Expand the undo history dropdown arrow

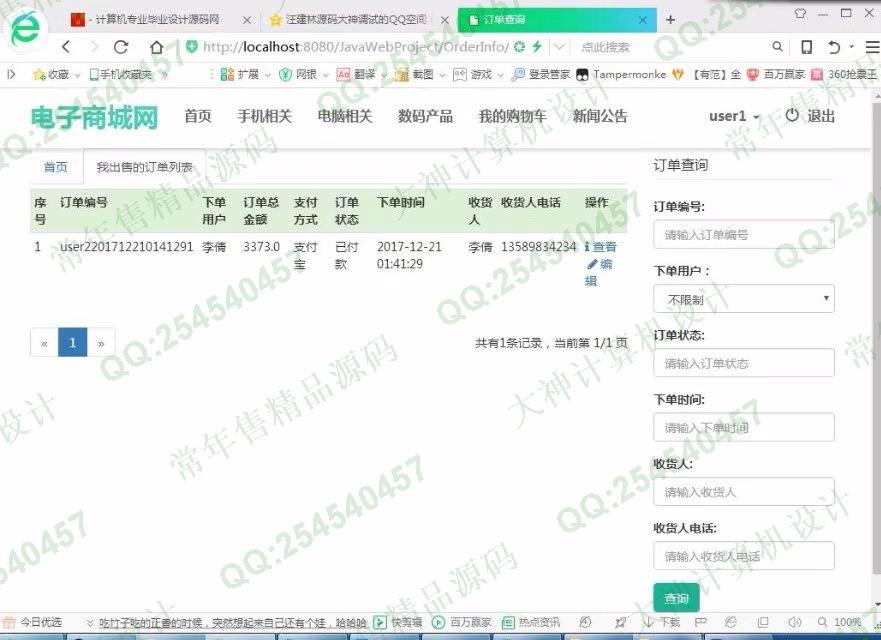852,47
